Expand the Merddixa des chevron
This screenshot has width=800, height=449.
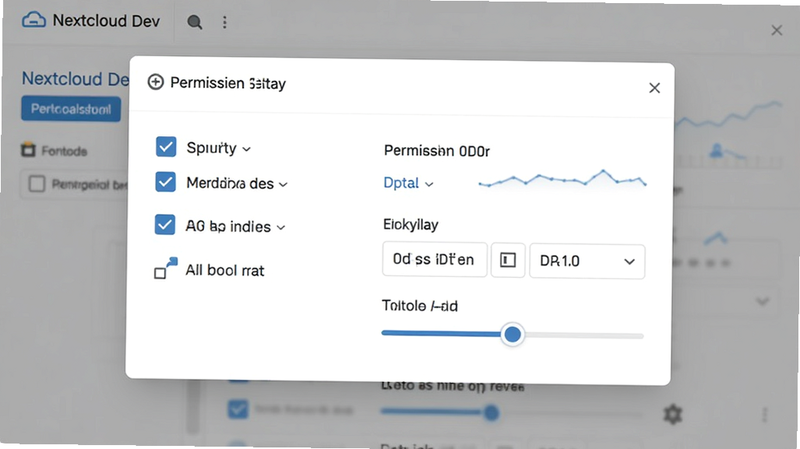pyautogui.click(x=283, y=184)
